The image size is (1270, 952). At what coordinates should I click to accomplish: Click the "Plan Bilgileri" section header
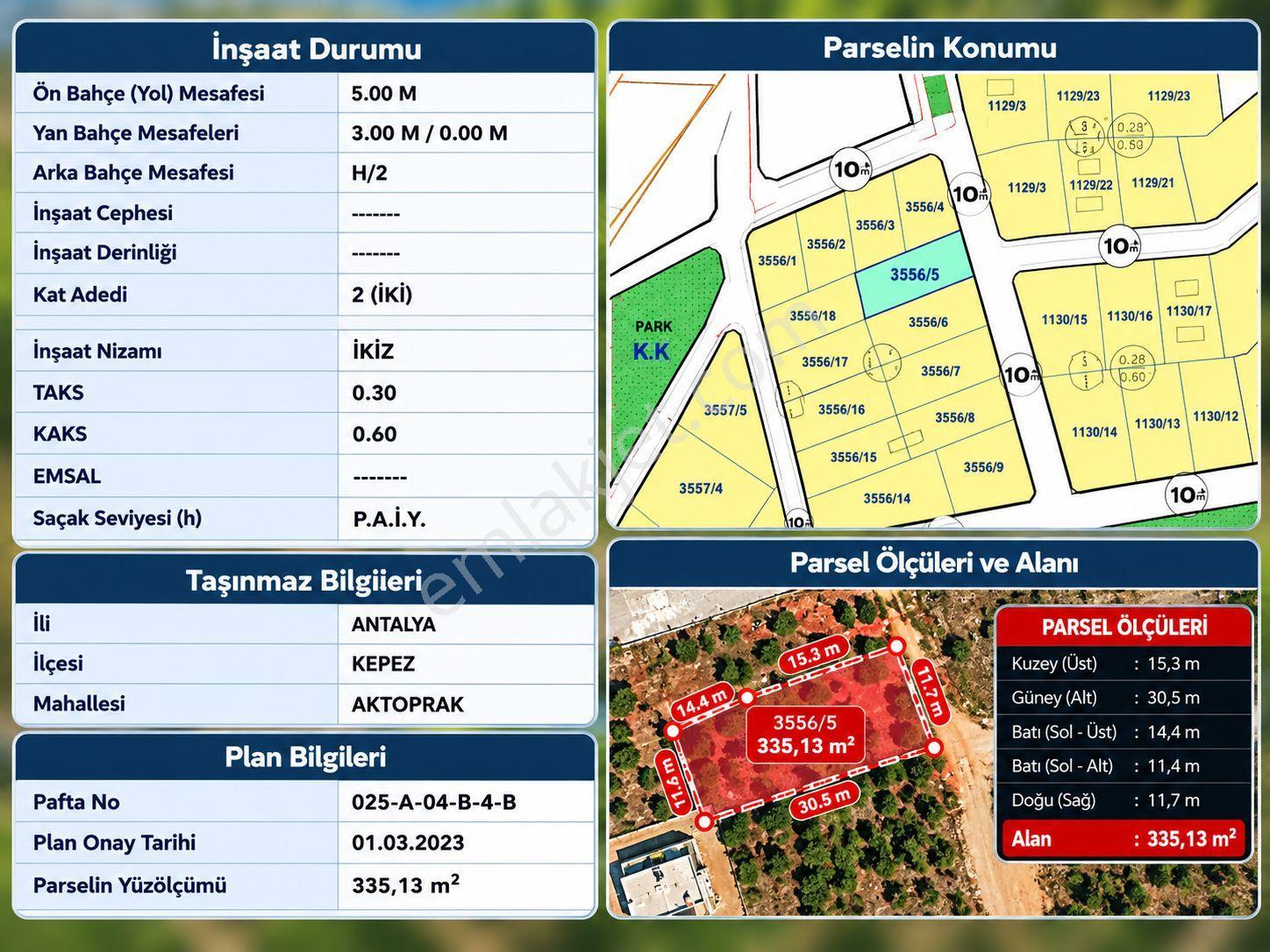[x=305, y=757]
